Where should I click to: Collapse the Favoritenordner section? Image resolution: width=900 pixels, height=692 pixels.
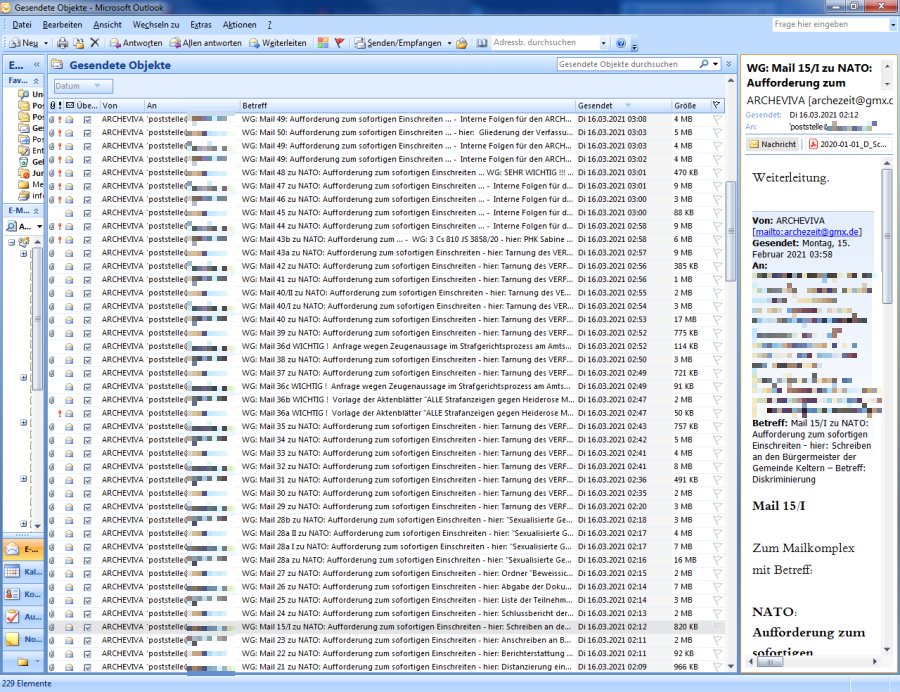point(36,81)
